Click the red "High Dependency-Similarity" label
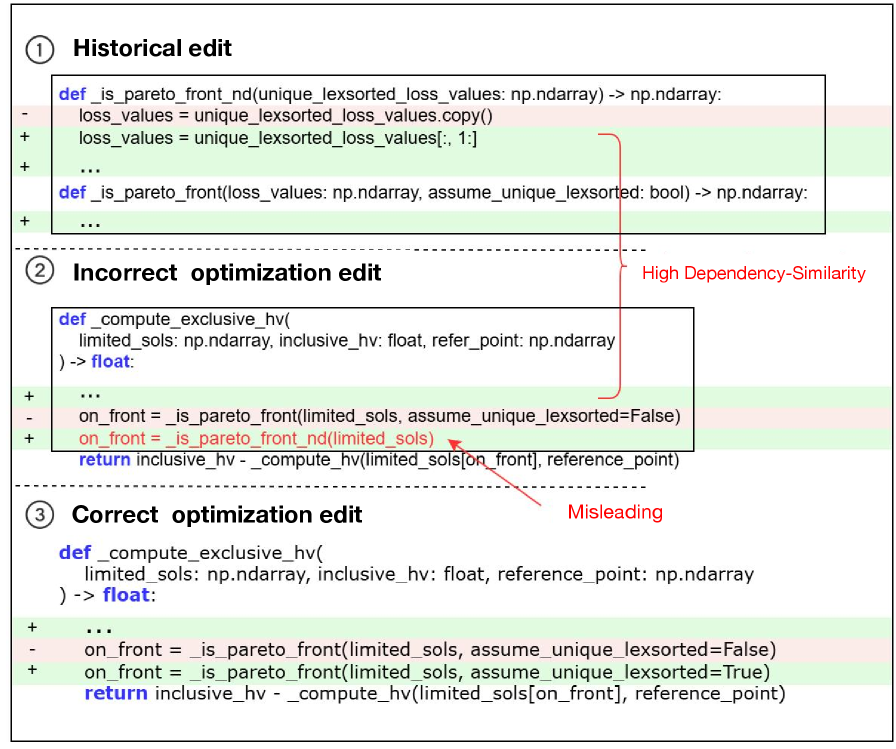Image resolution: width=896 pixels, height=749 pixels. coord(753,273)
